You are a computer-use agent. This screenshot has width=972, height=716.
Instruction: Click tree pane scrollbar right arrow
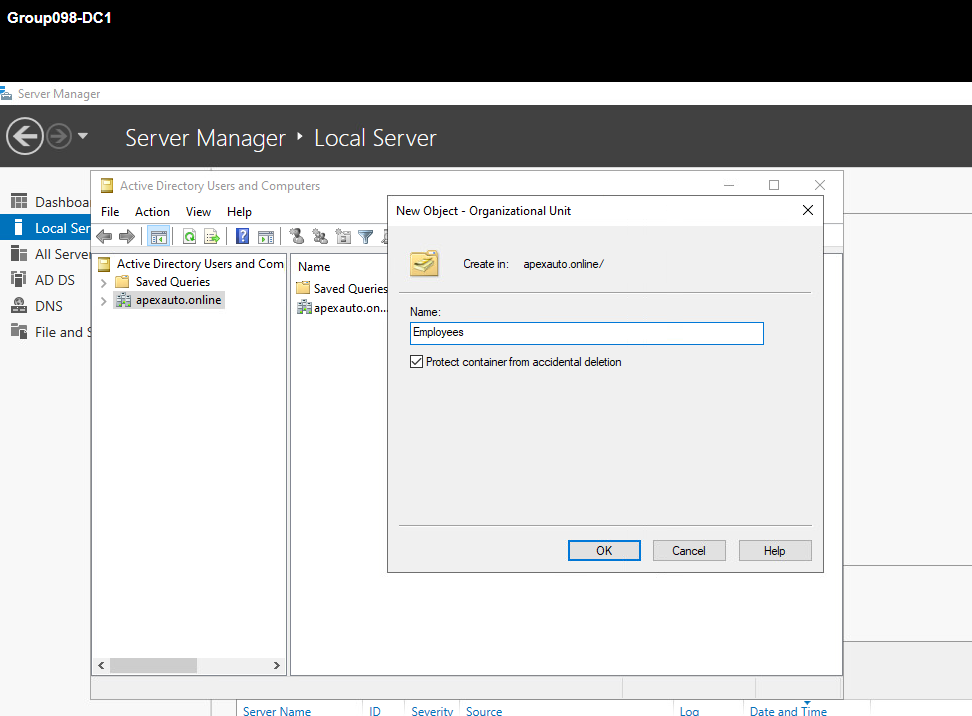pyautogui.click(x=276, y=665)
